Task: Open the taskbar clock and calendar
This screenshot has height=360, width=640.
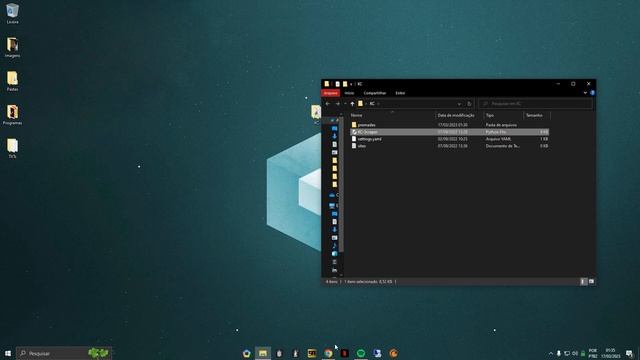Action: (x=611, y=353)
